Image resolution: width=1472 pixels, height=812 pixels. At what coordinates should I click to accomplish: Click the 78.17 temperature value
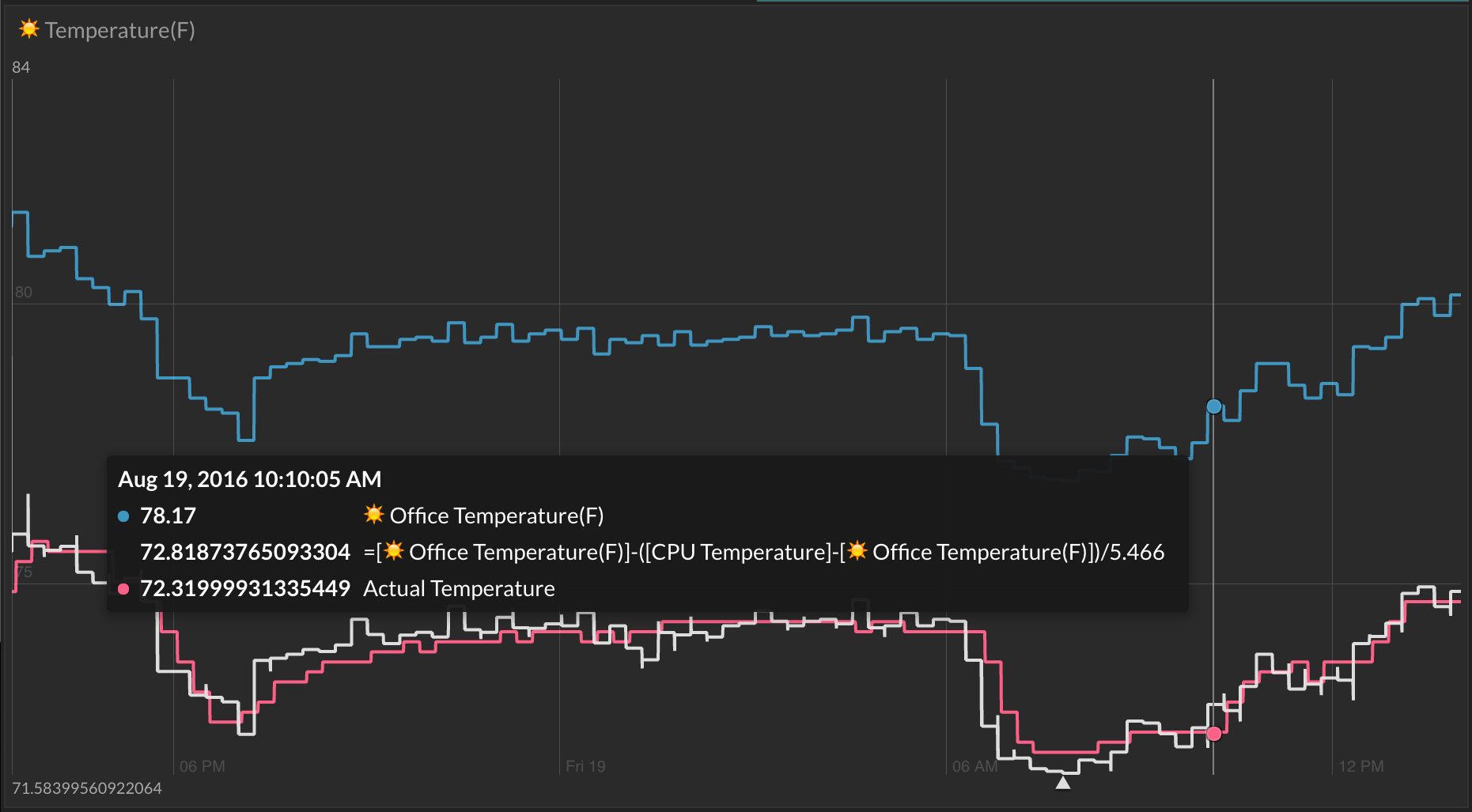(167, 516)
